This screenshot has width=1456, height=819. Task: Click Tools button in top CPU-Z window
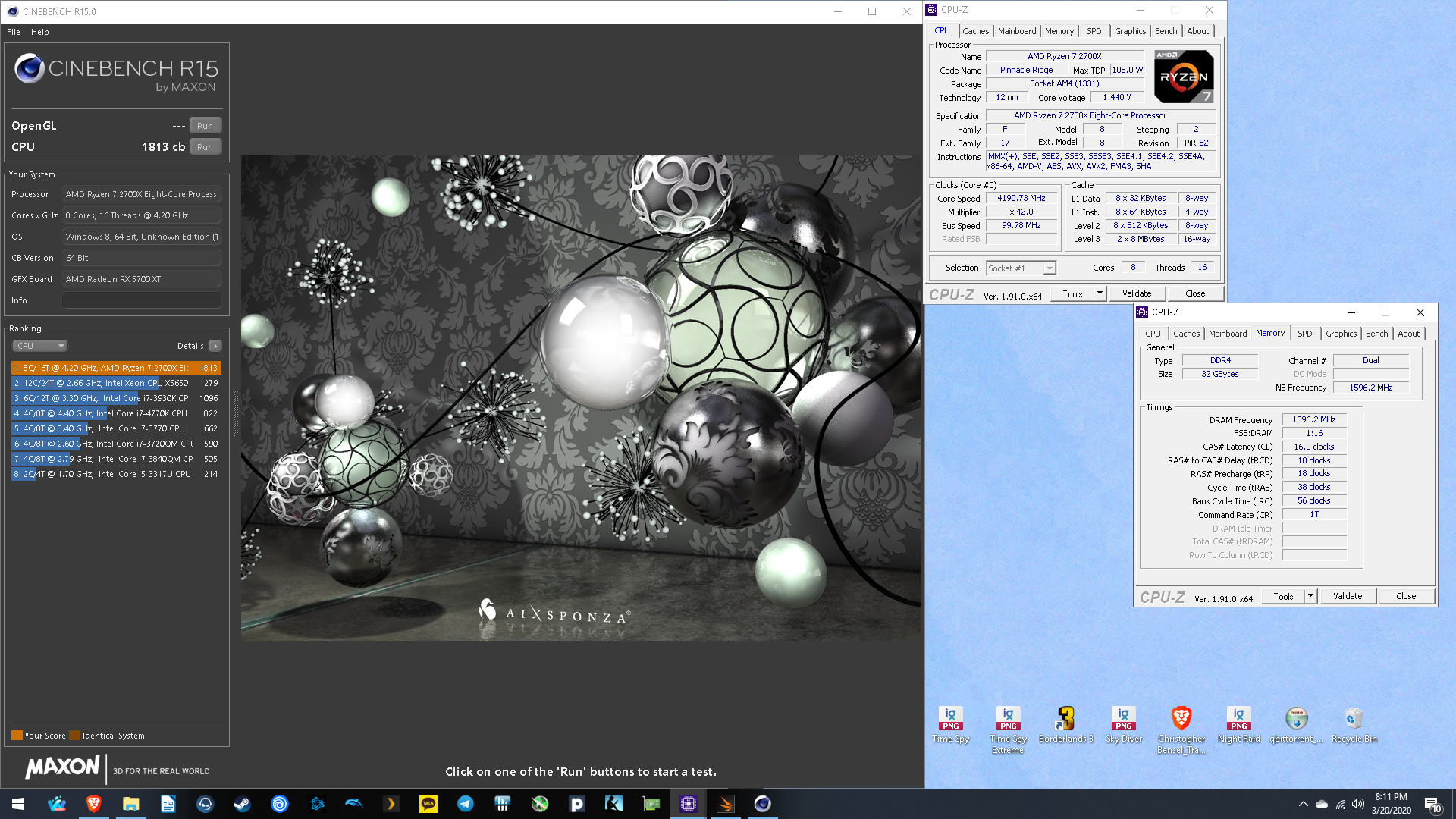coord(1072,293)
